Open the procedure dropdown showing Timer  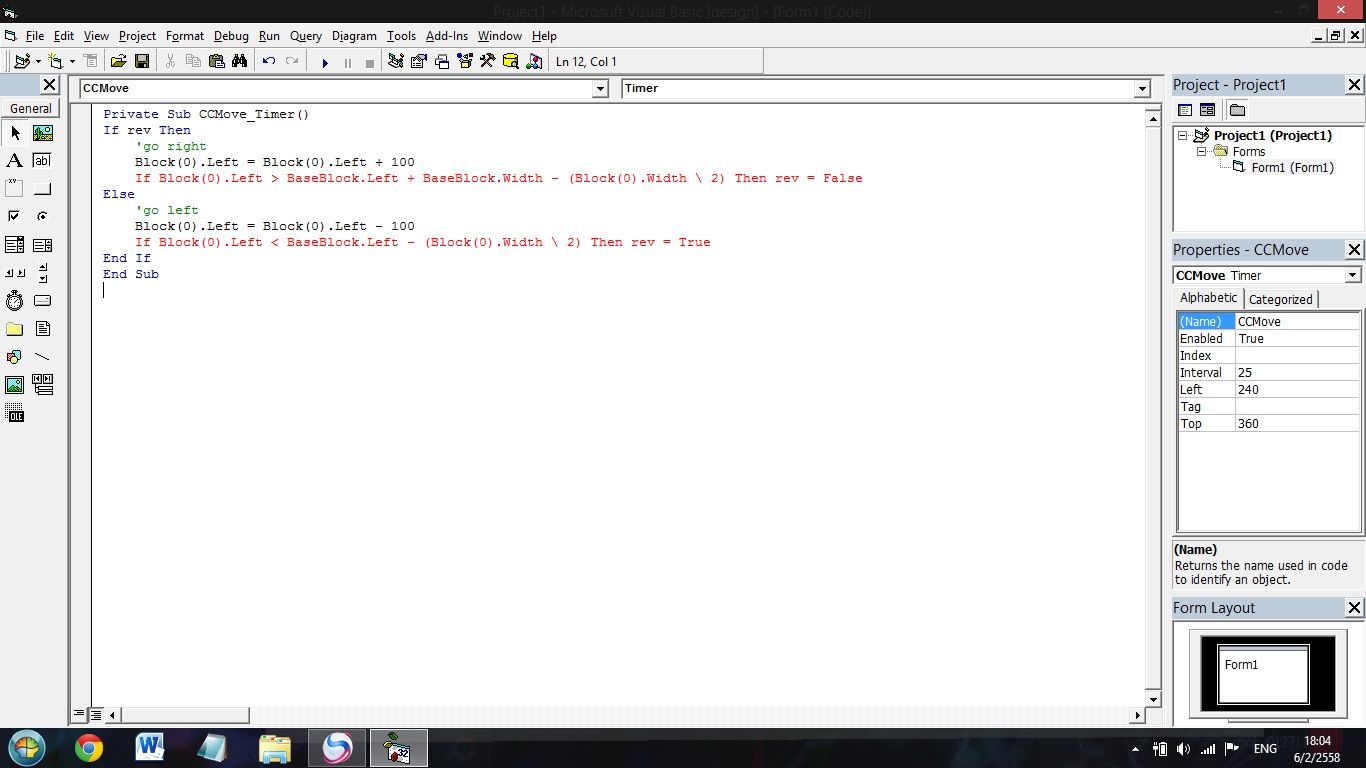(1141, 88)
